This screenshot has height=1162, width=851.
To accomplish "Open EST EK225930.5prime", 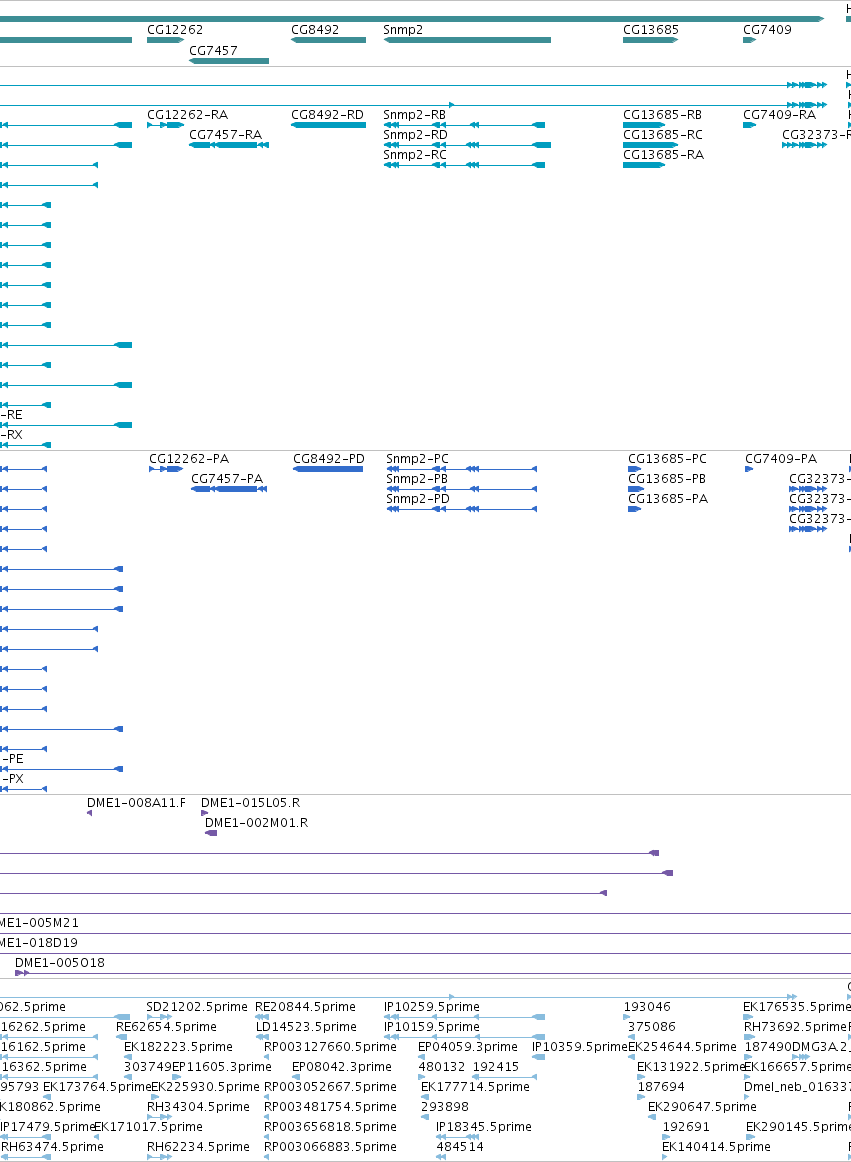I will 205,1087.
